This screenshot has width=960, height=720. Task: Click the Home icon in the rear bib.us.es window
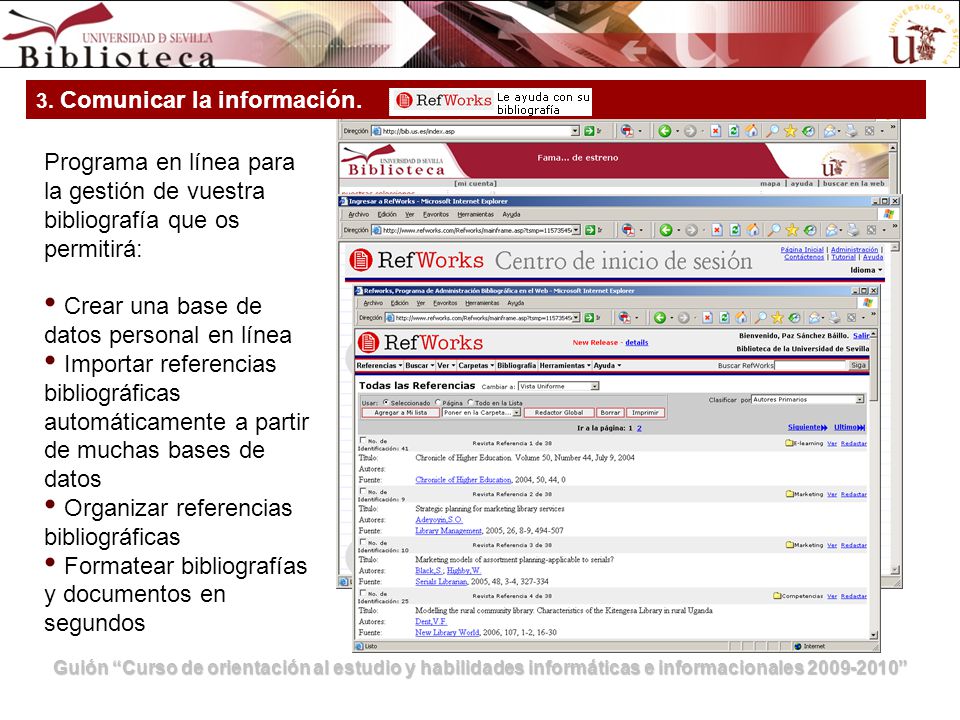click(751, 131)
